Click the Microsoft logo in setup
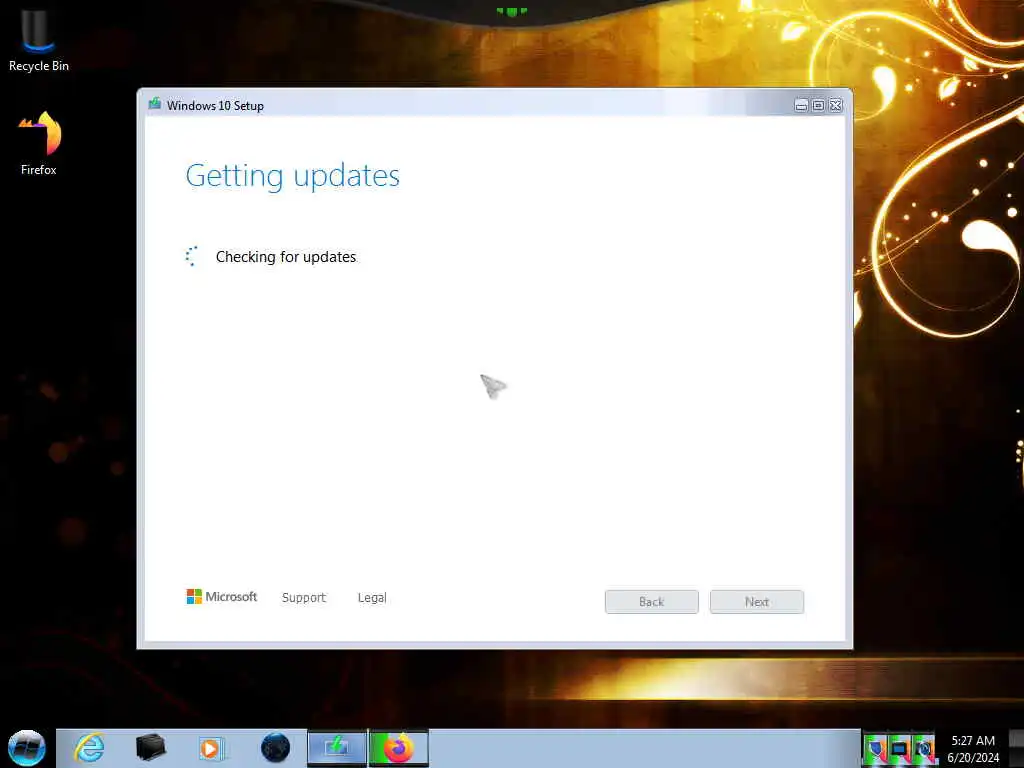 pyautogui.click(x=221, y=596)
